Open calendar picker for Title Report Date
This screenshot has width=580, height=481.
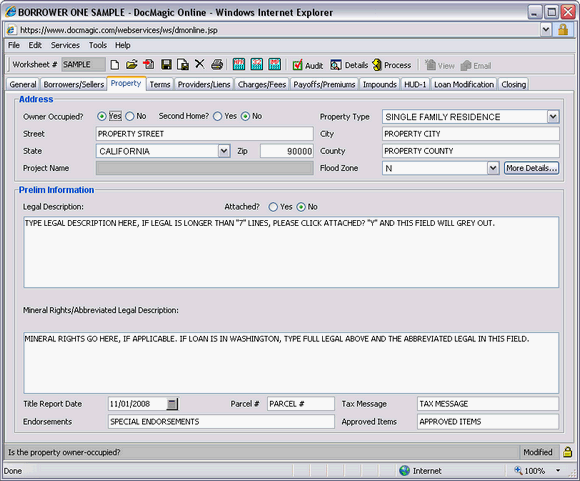pos(172,404)
